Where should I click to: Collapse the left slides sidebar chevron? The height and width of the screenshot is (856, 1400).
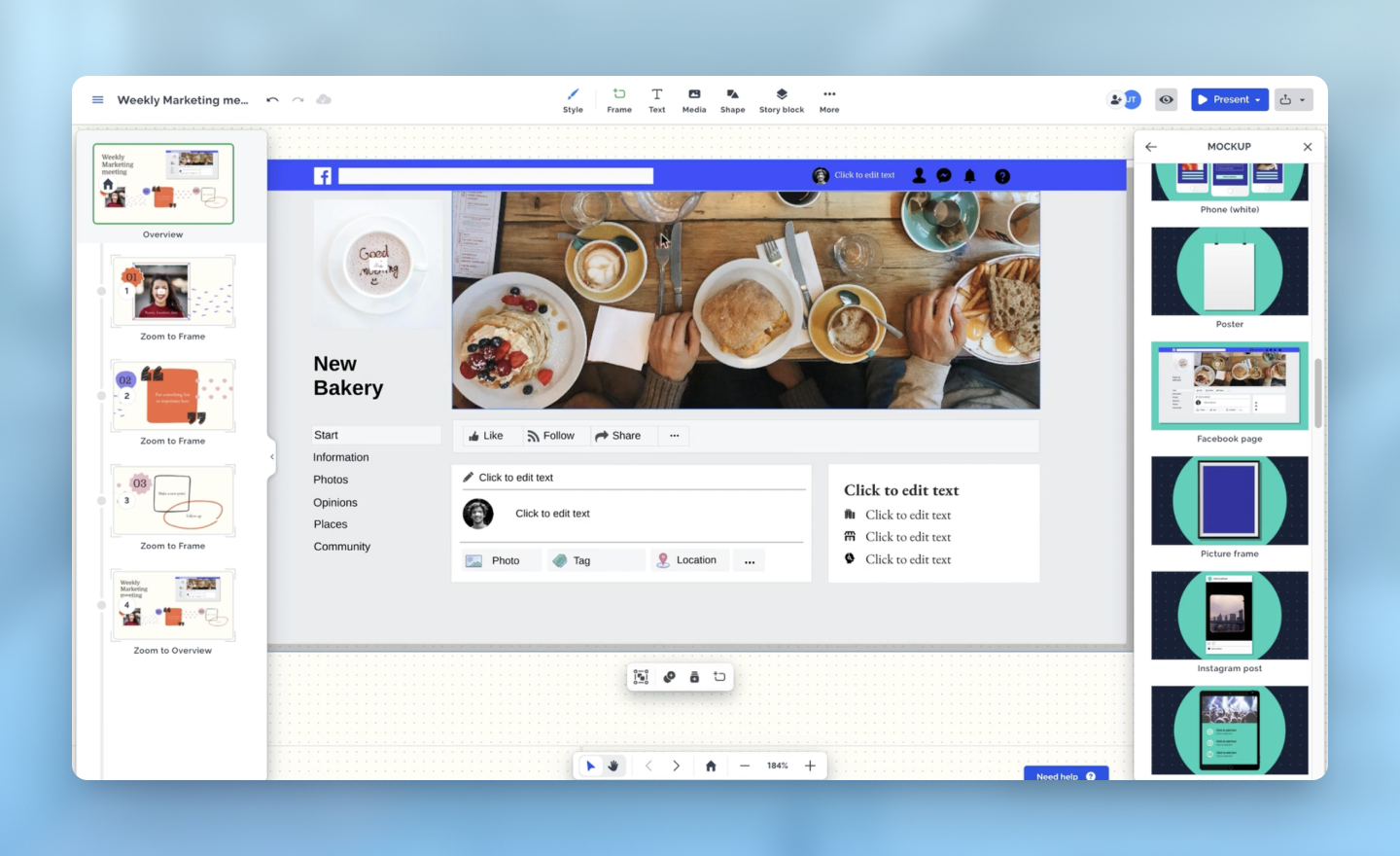pyautogui.click(x=271, y=456)
